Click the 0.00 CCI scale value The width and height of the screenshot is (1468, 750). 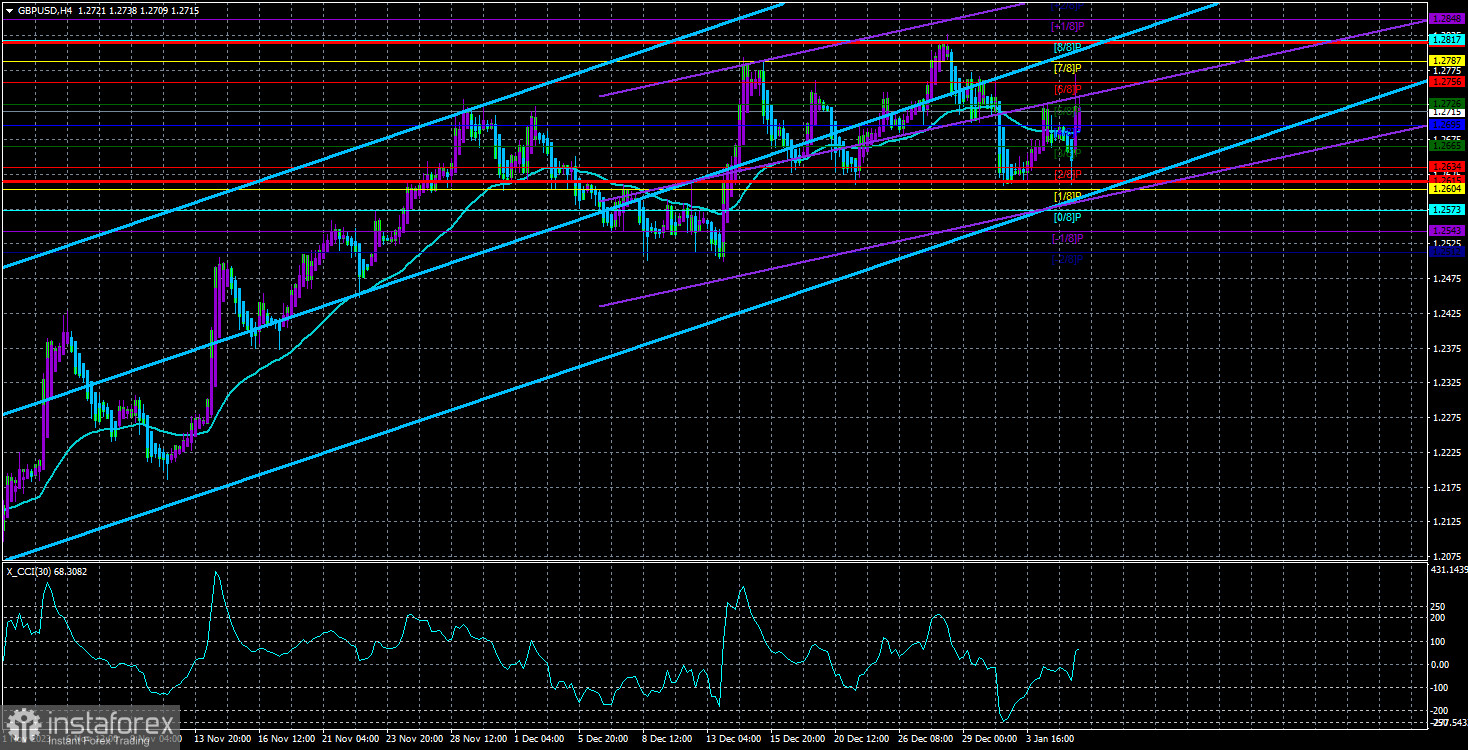pyautogui.click(x=1442, y=664)
